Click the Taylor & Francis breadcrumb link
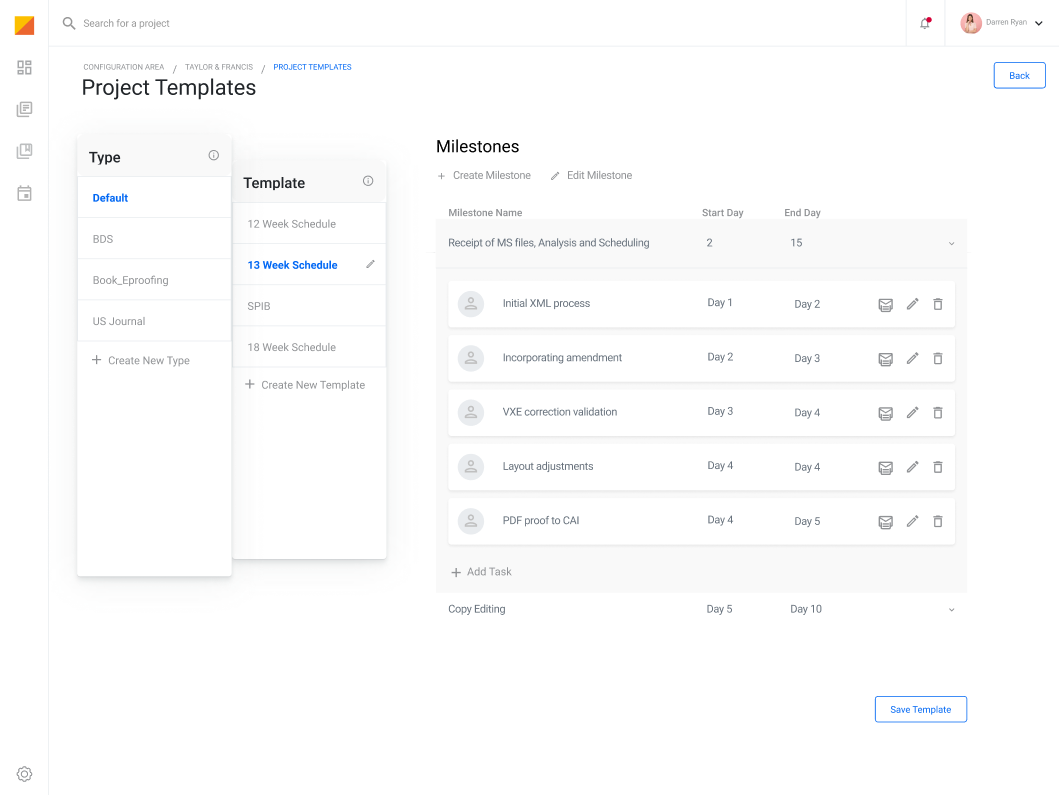The image size is (1062, 795). (219, 67)
